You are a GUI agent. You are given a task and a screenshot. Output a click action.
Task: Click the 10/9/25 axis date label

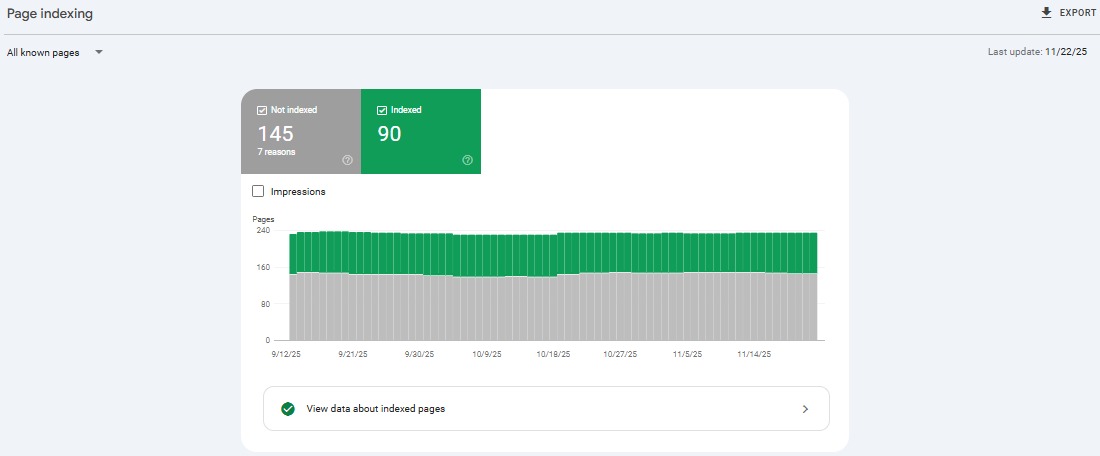click(486, 354)
